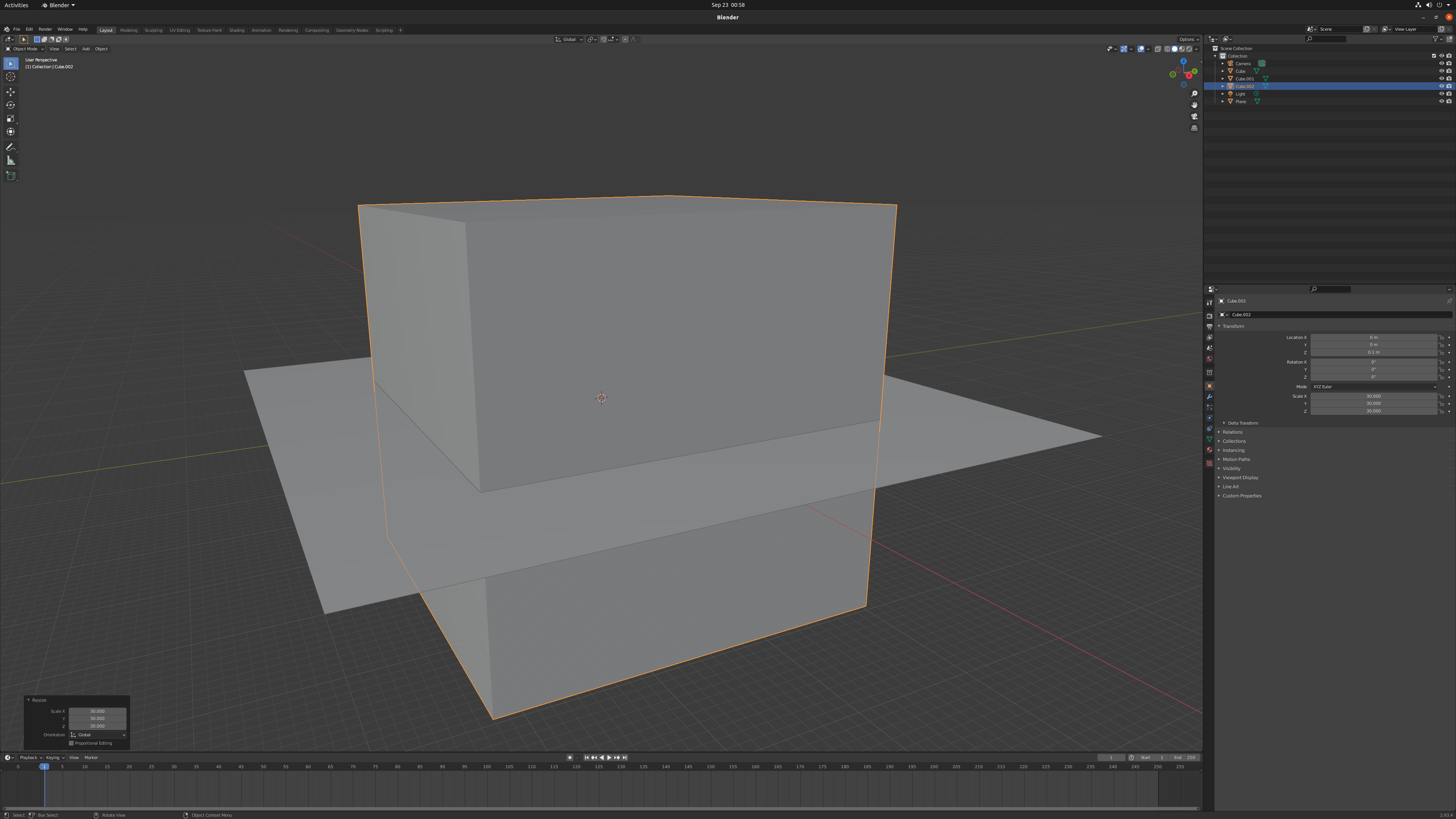Open the Tool settings properties tab

point(1209,303)
